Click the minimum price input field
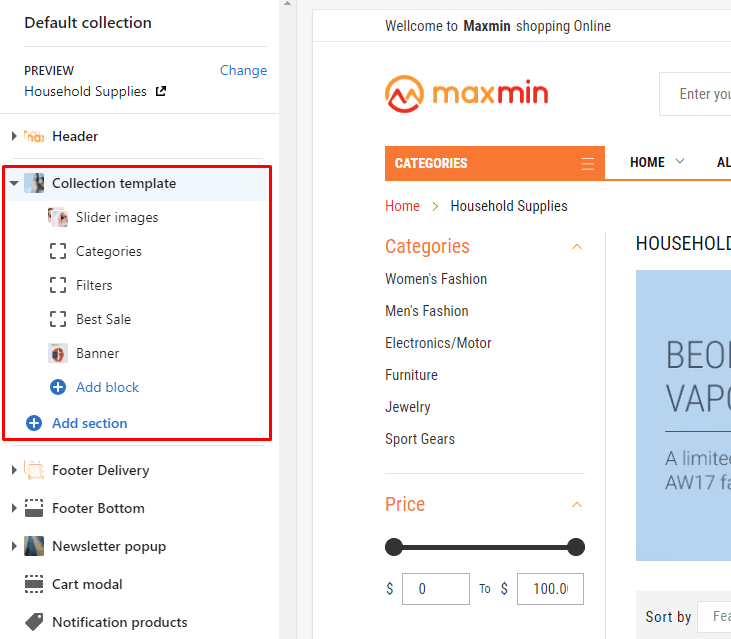The height and width of the screenshot is (639, 731). [x=435, y=589]
